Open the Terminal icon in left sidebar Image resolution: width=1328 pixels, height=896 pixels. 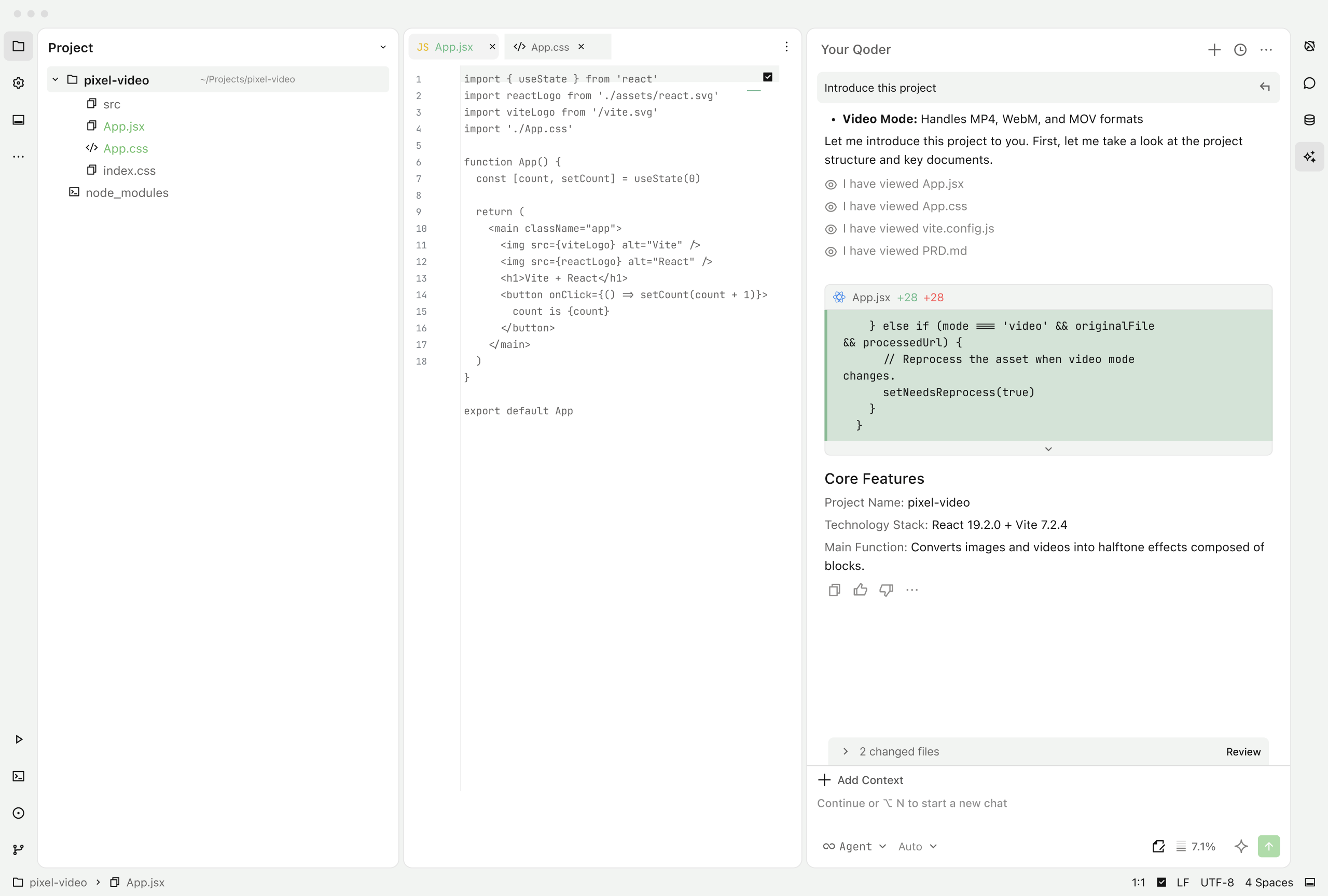tap(18, 776)
